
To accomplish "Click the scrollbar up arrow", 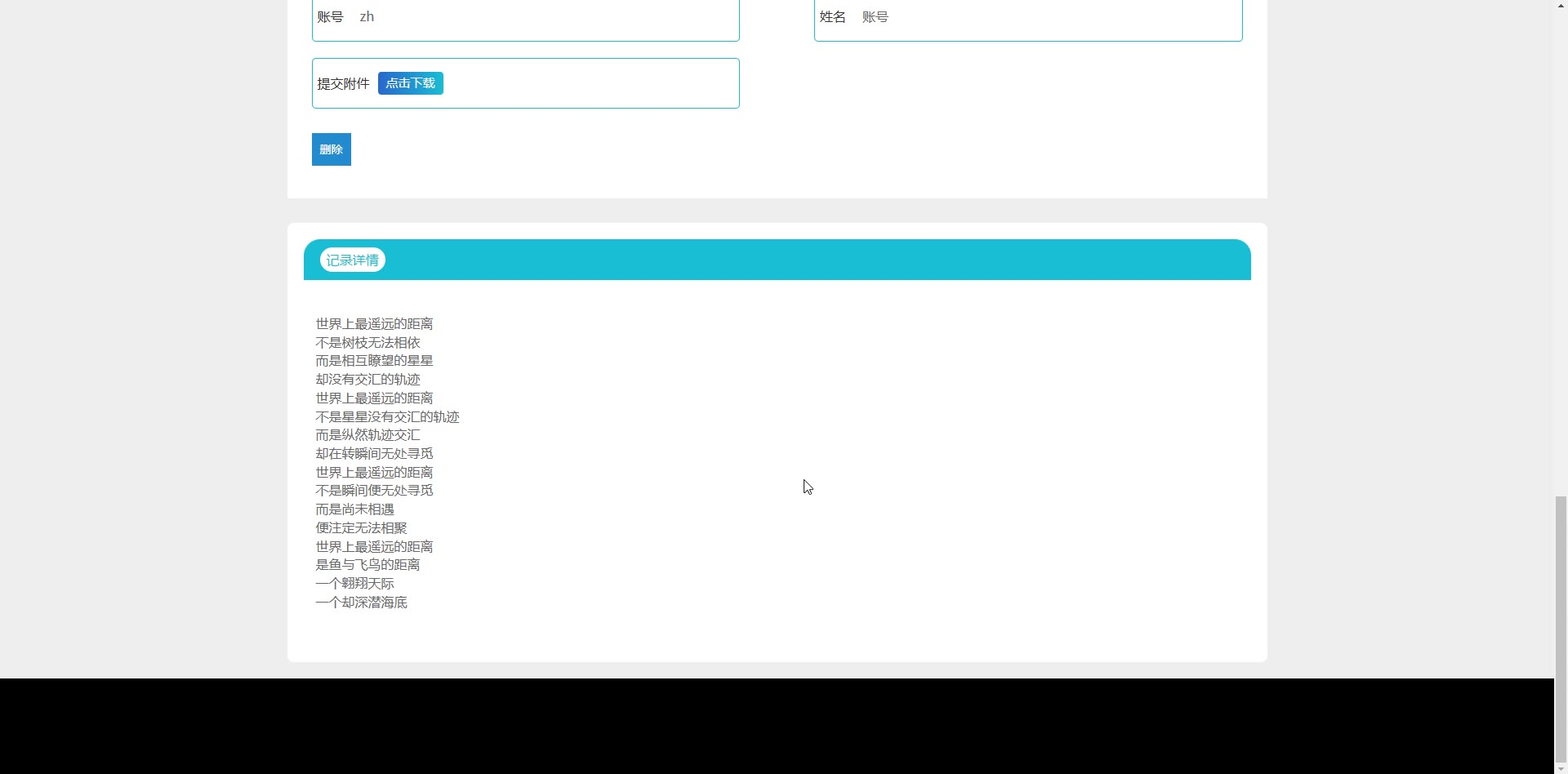I will coord(1561,6).
